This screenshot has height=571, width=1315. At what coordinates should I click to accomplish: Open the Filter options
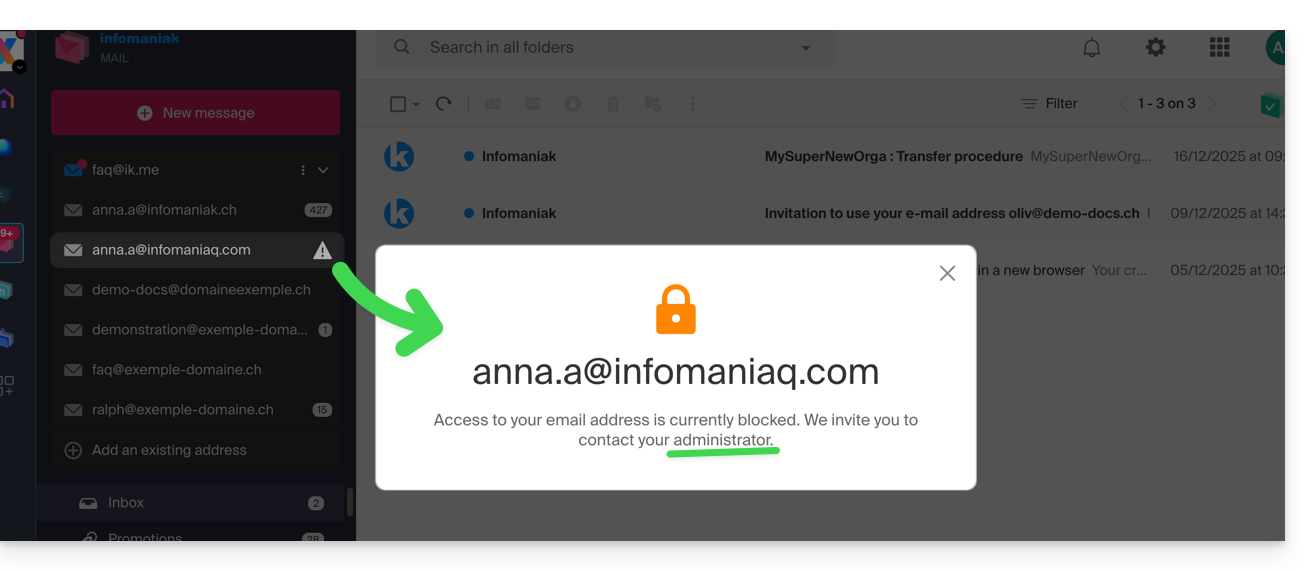(x=1049, y=104)
